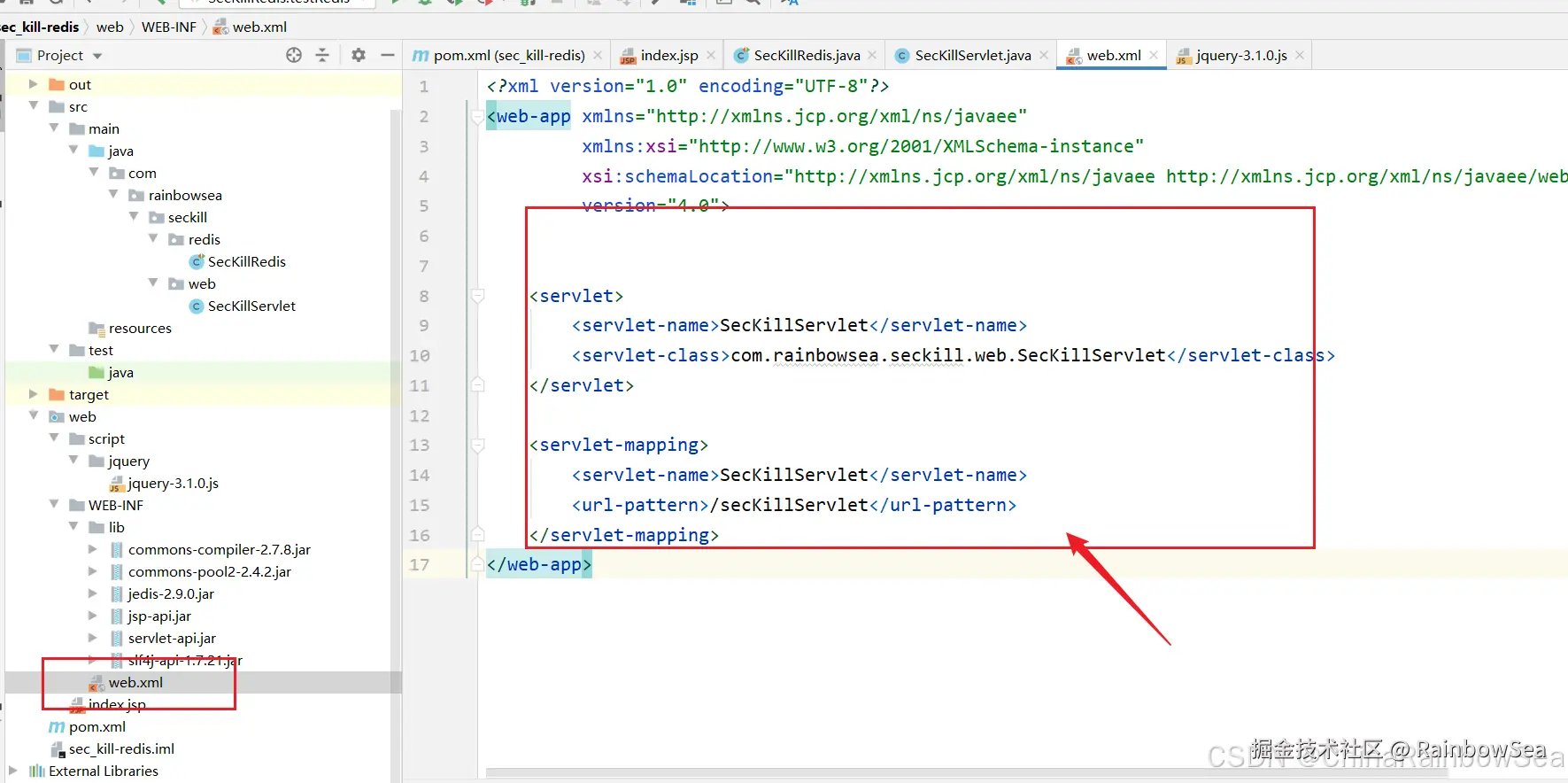Select web.xml in the project tree
The height and width of the screenshot is (783, 1568).
[126, 682]
